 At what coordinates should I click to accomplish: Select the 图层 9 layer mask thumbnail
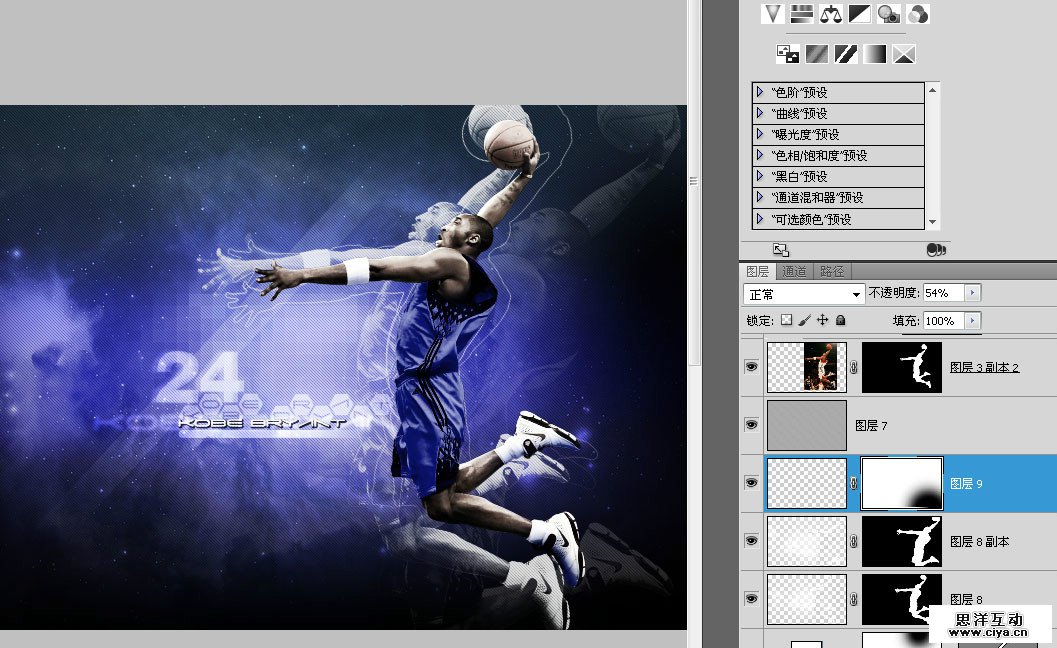click(x=902, y=483)
